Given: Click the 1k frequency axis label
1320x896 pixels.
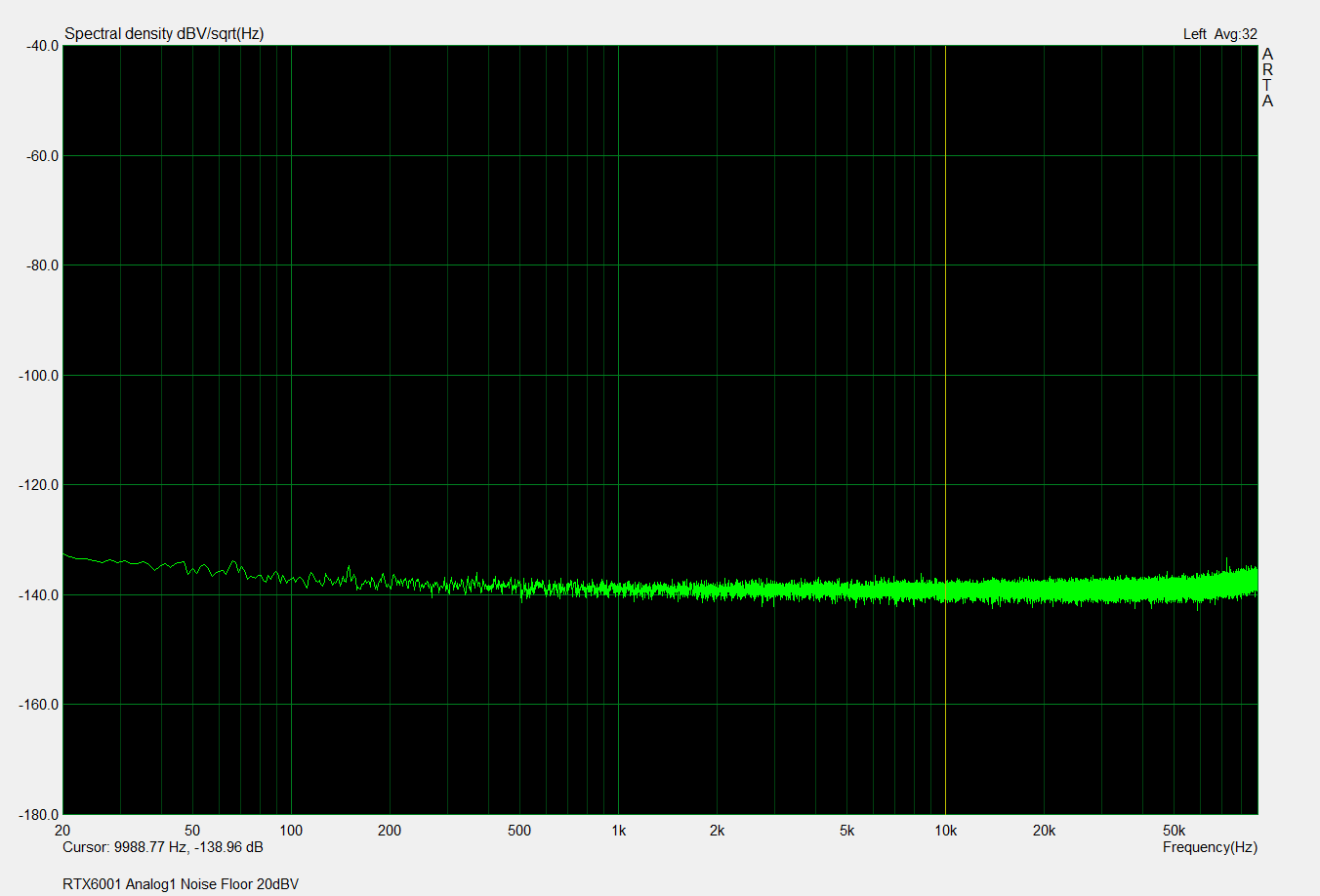Looking at the screenshot, I should pos(618,831).
